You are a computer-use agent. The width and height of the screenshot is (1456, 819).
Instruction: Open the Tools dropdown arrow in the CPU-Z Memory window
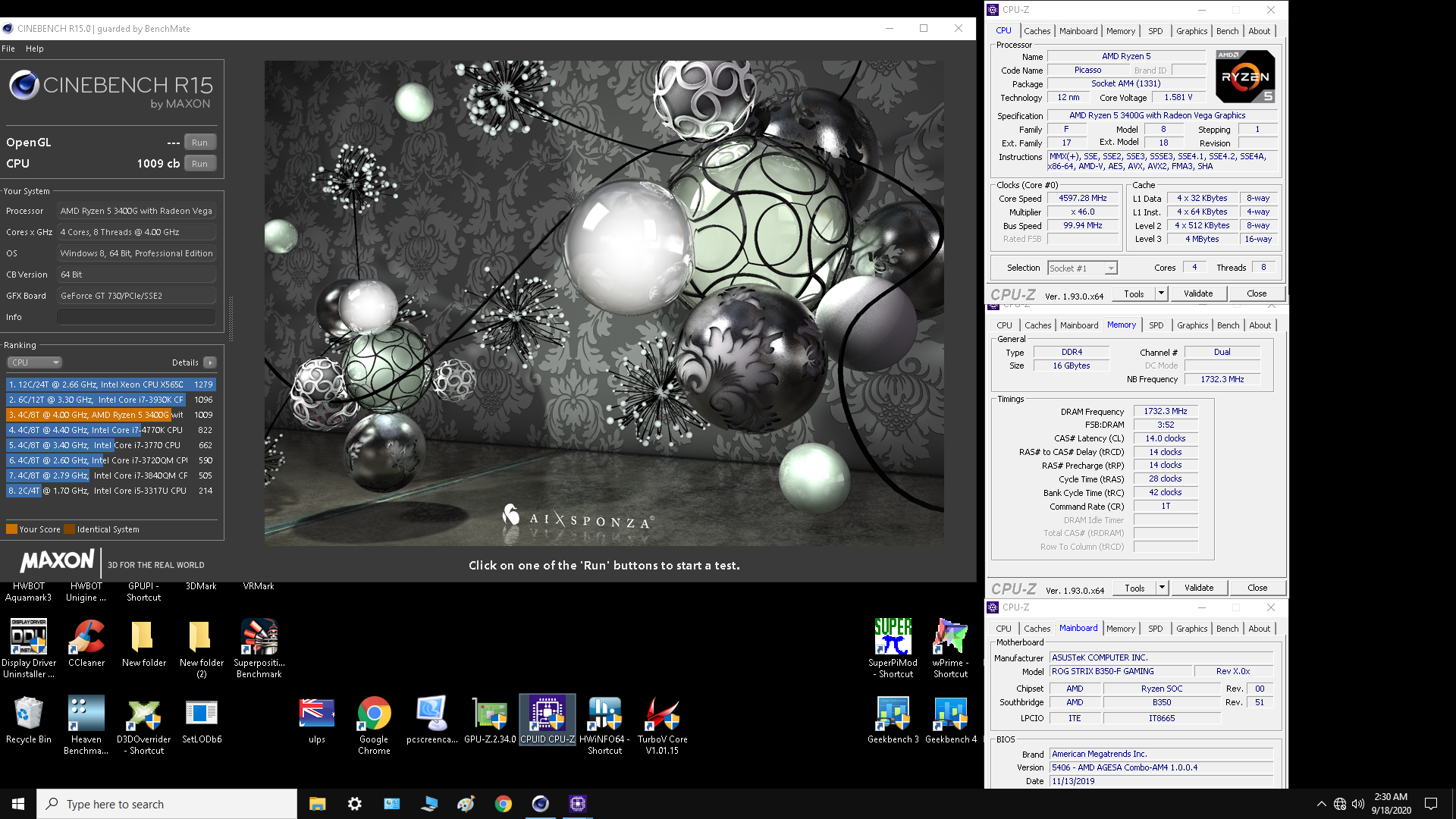(1162, 588)
